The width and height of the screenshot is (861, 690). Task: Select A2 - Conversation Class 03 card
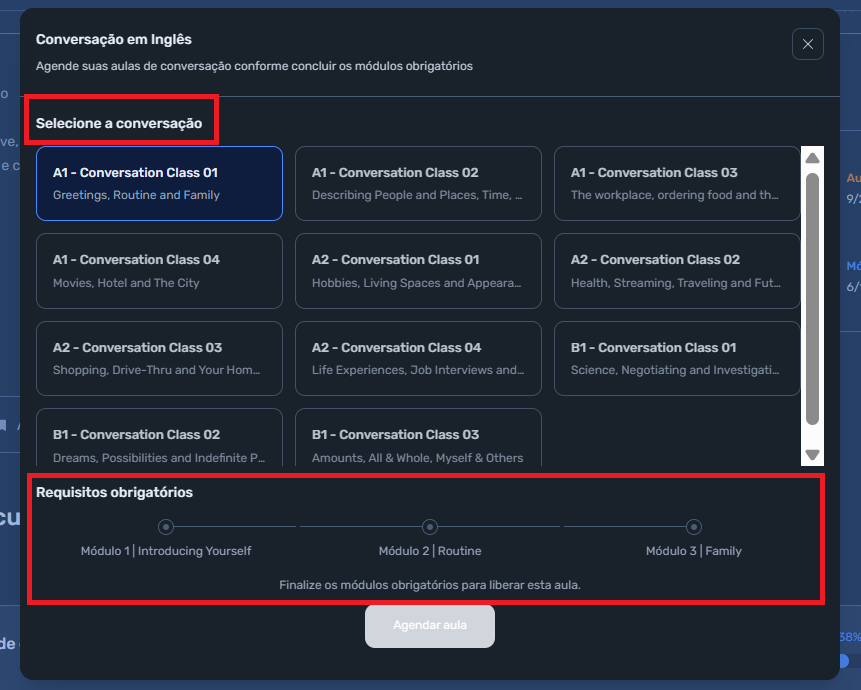(159, 358)
